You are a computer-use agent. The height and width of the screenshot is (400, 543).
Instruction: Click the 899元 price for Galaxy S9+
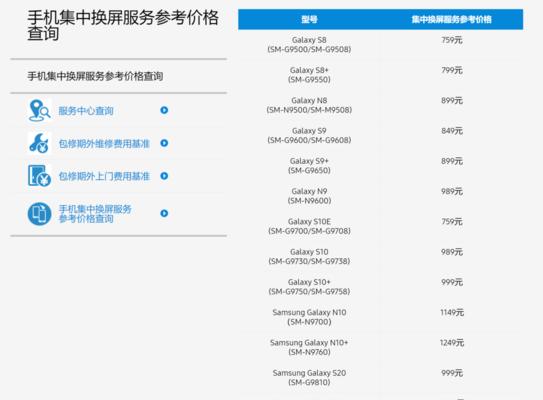452,161
